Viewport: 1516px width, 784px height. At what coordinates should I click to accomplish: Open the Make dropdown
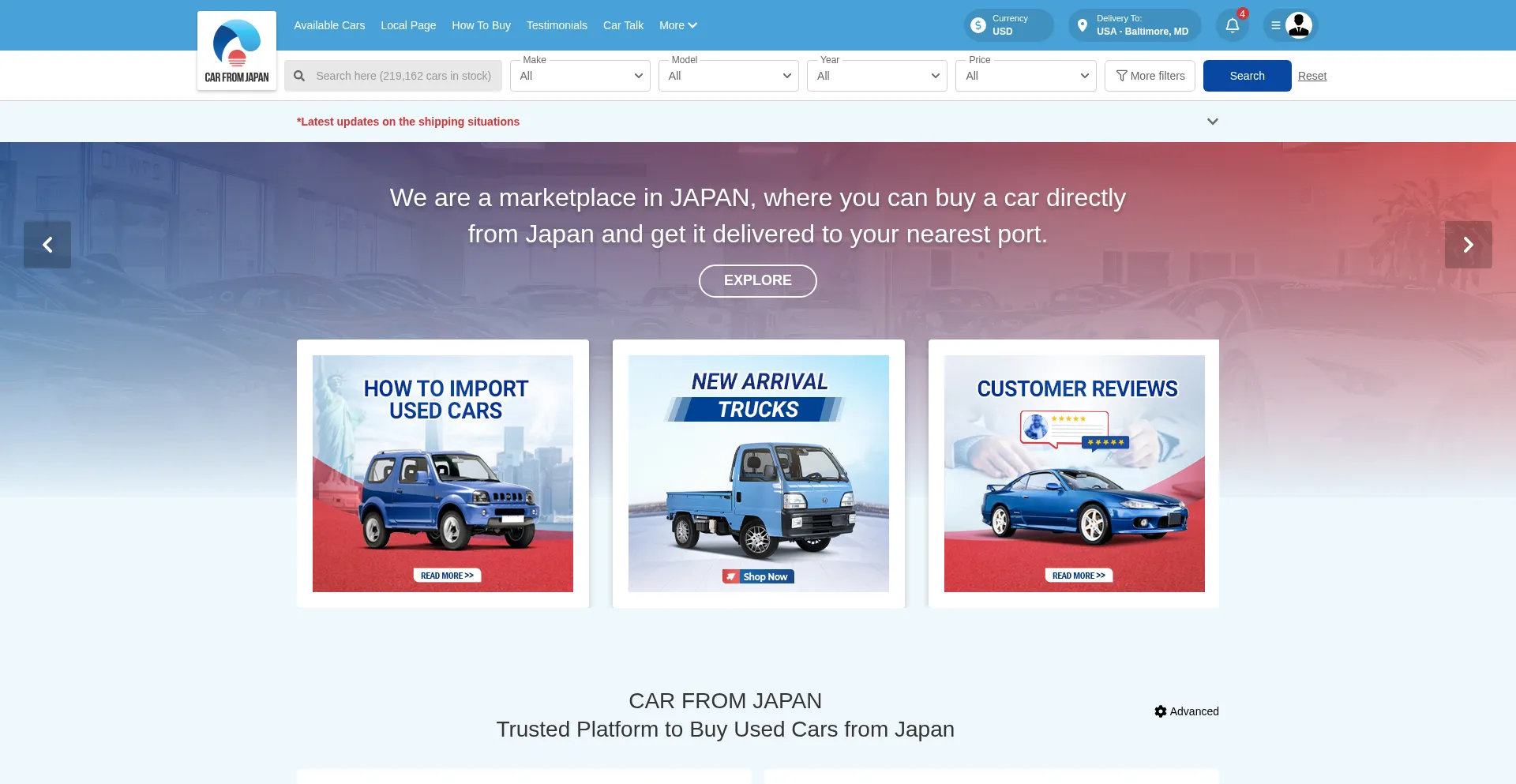580,76
